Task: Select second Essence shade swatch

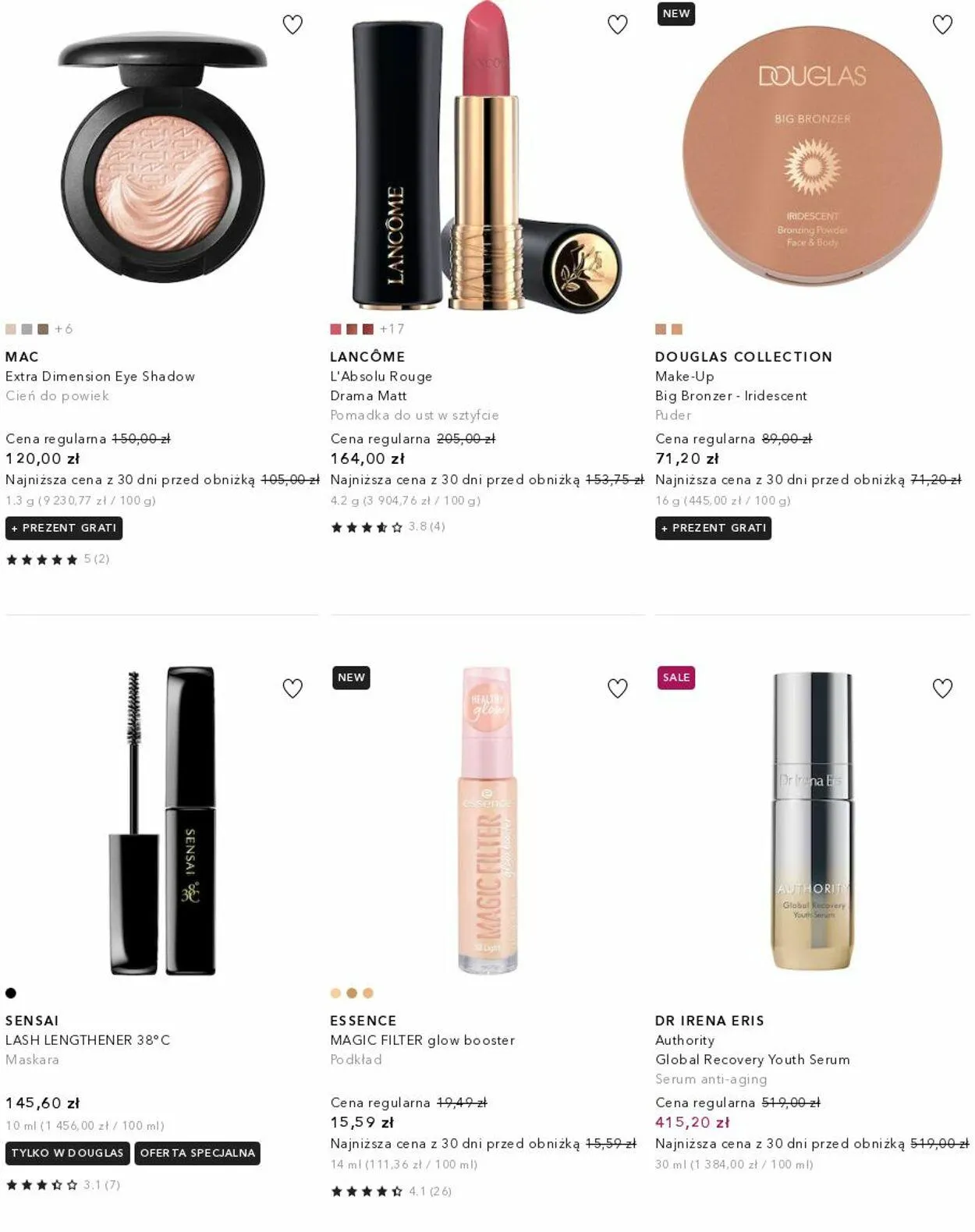Action: coord(352,993)
